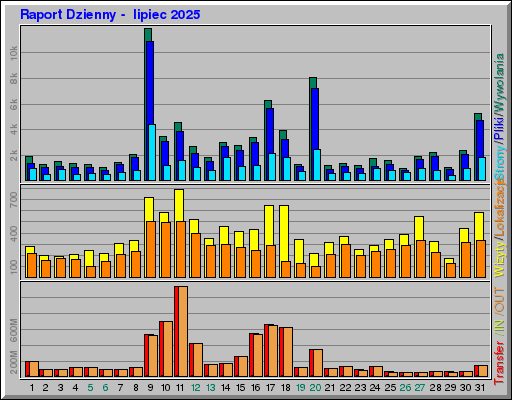Click the day '4' x-axis label

75,388
